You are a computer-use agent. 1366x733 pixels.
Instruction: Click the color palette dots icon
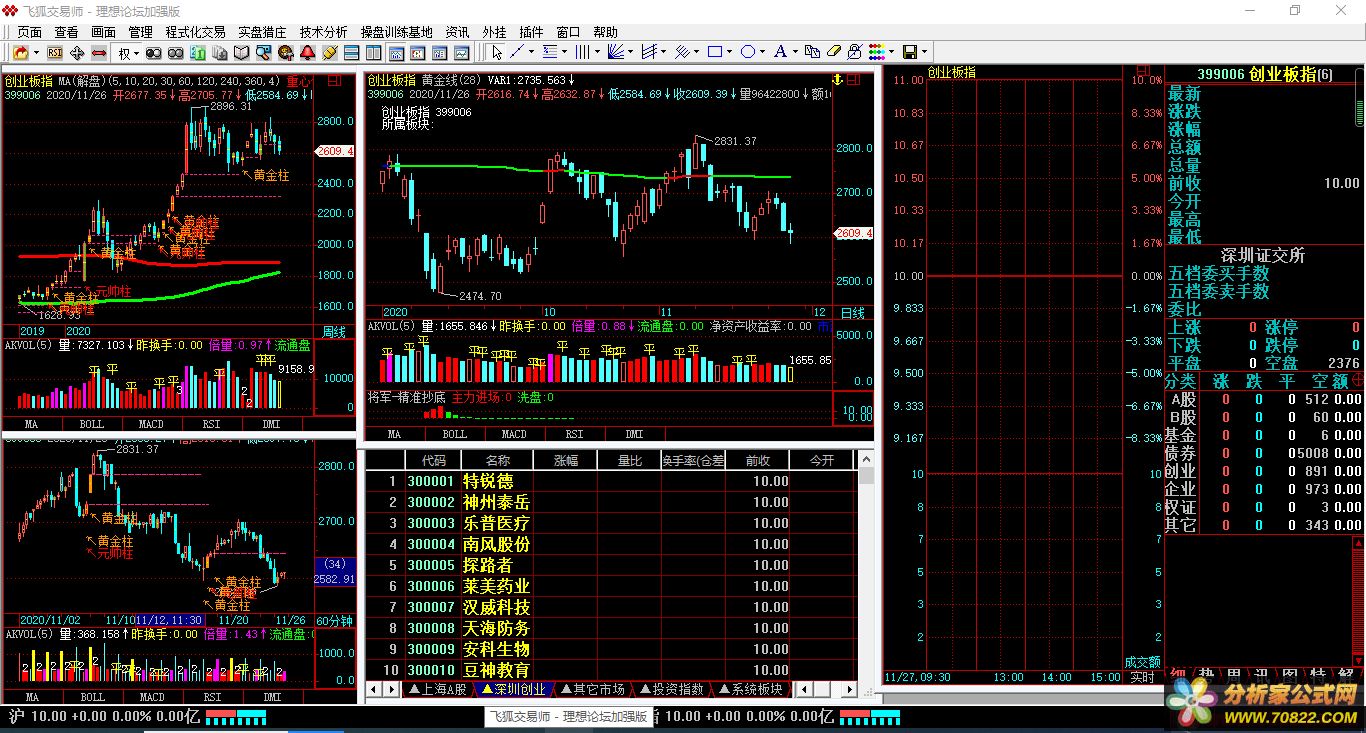coord(876,52)
